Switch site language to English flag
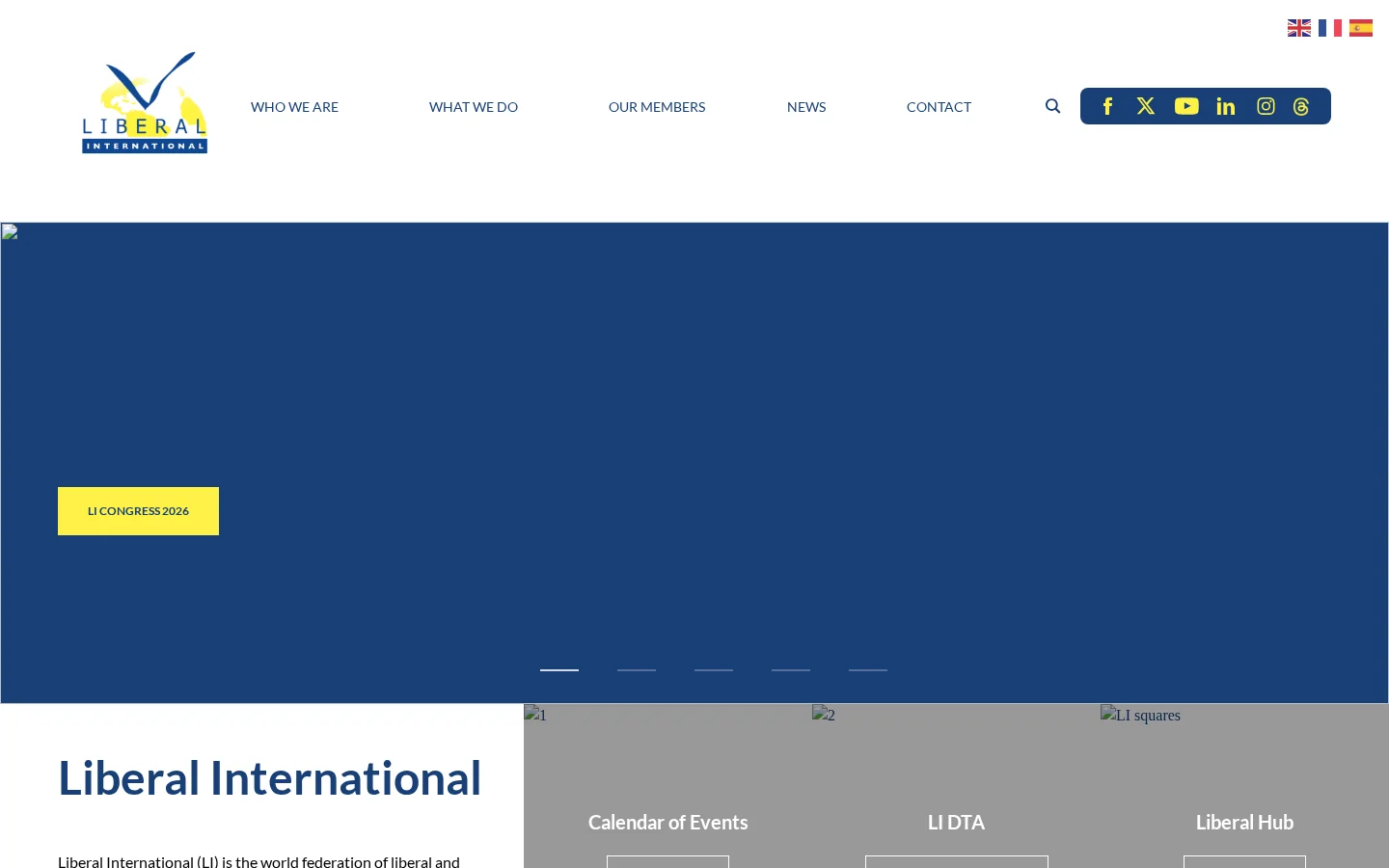The width and height of the screenshot is (1389, 868). pyautogui.click(x=1299, y=28)
